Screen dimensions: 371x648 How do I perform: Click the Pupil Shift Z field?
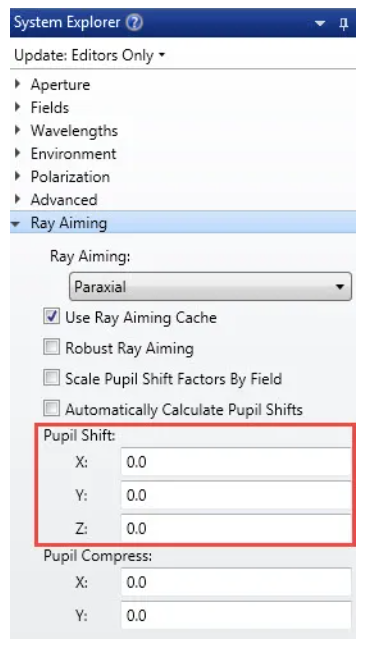coord(236,528)
